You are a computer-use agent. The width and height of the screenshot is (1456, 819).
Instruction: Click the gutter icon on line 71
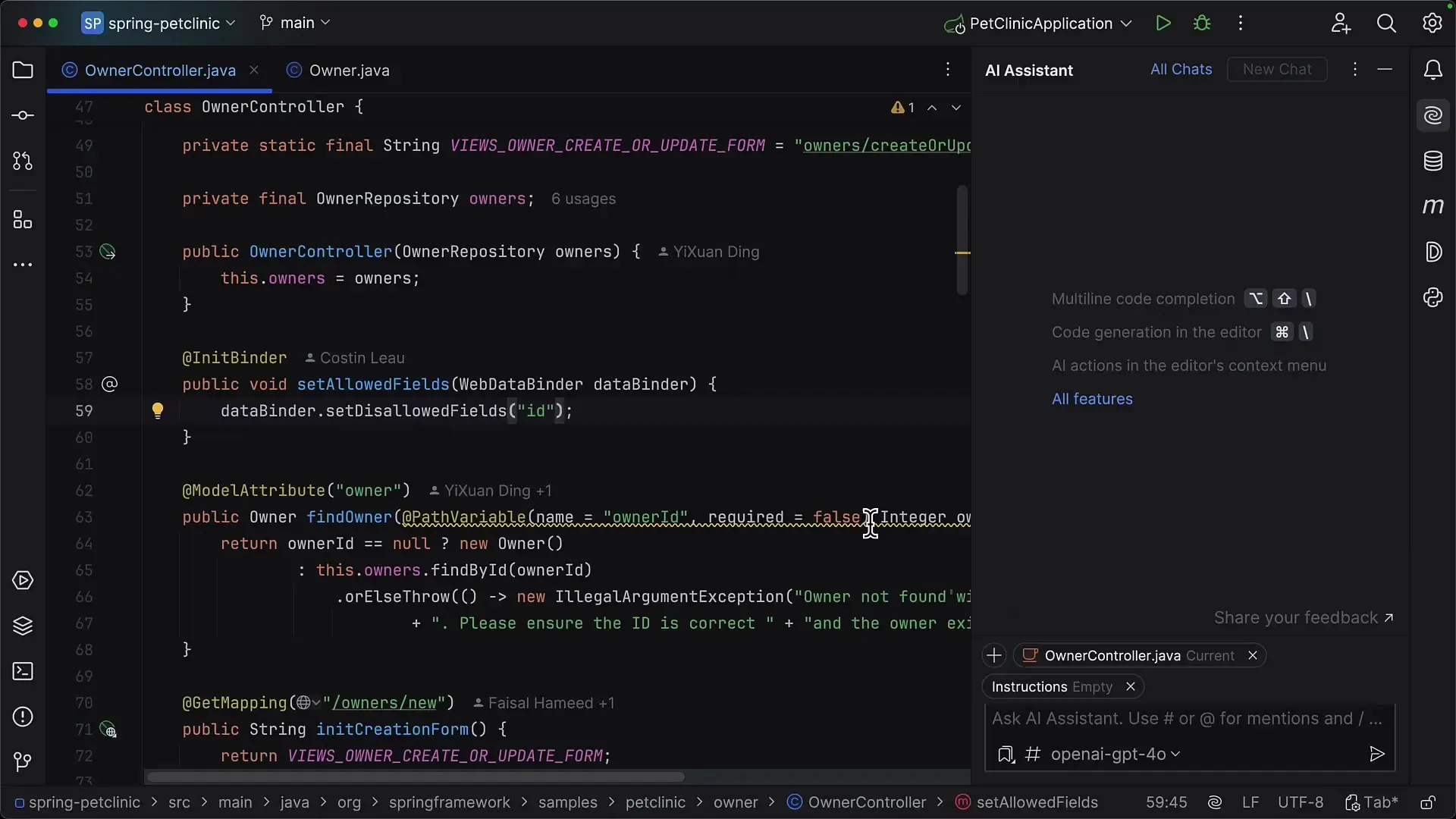[x=108, y=730]
